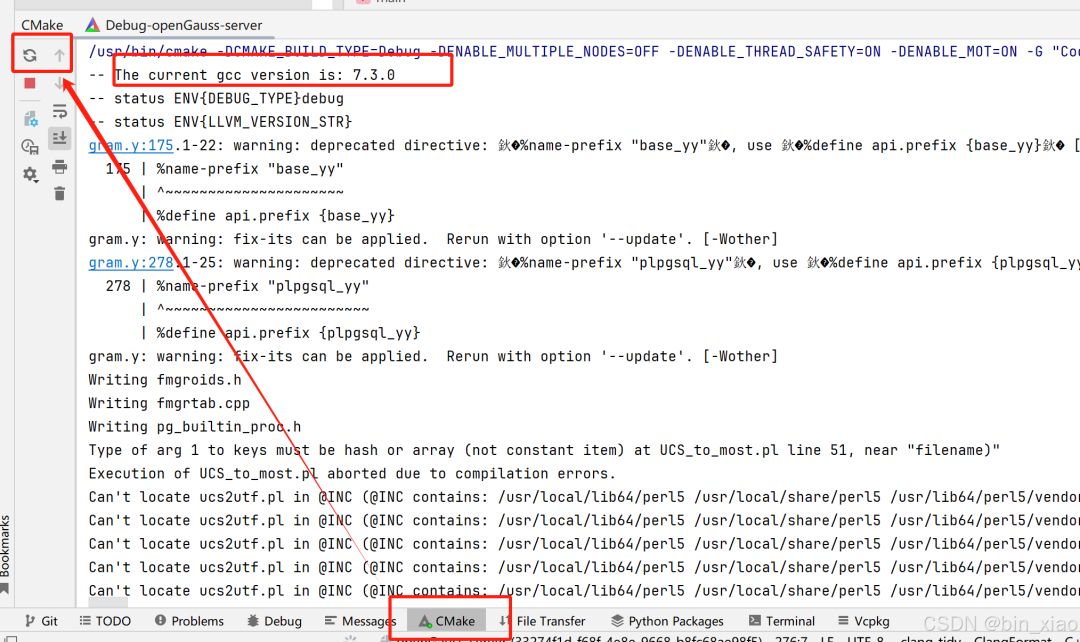
Task: Click the /usr/bin/cmake command line
Action: 584,52
